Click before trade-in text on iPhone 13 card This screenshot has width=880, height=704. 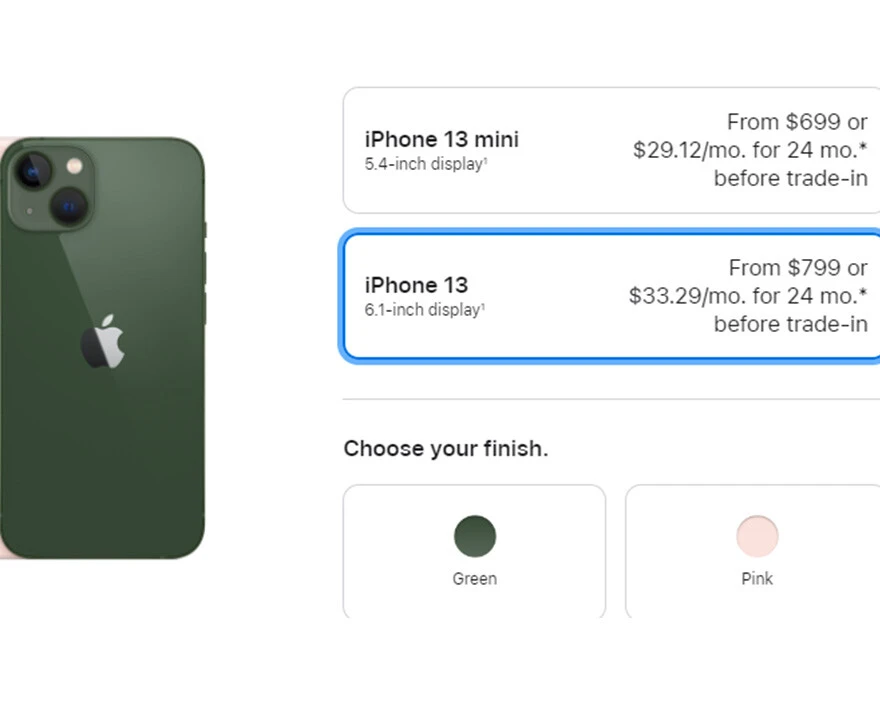click(x=790, y=324)
